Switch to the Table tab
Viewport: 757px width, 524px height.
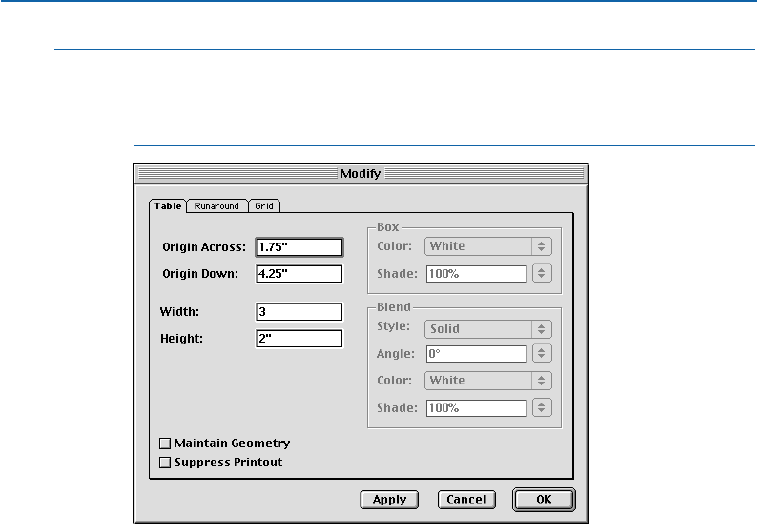168,206
